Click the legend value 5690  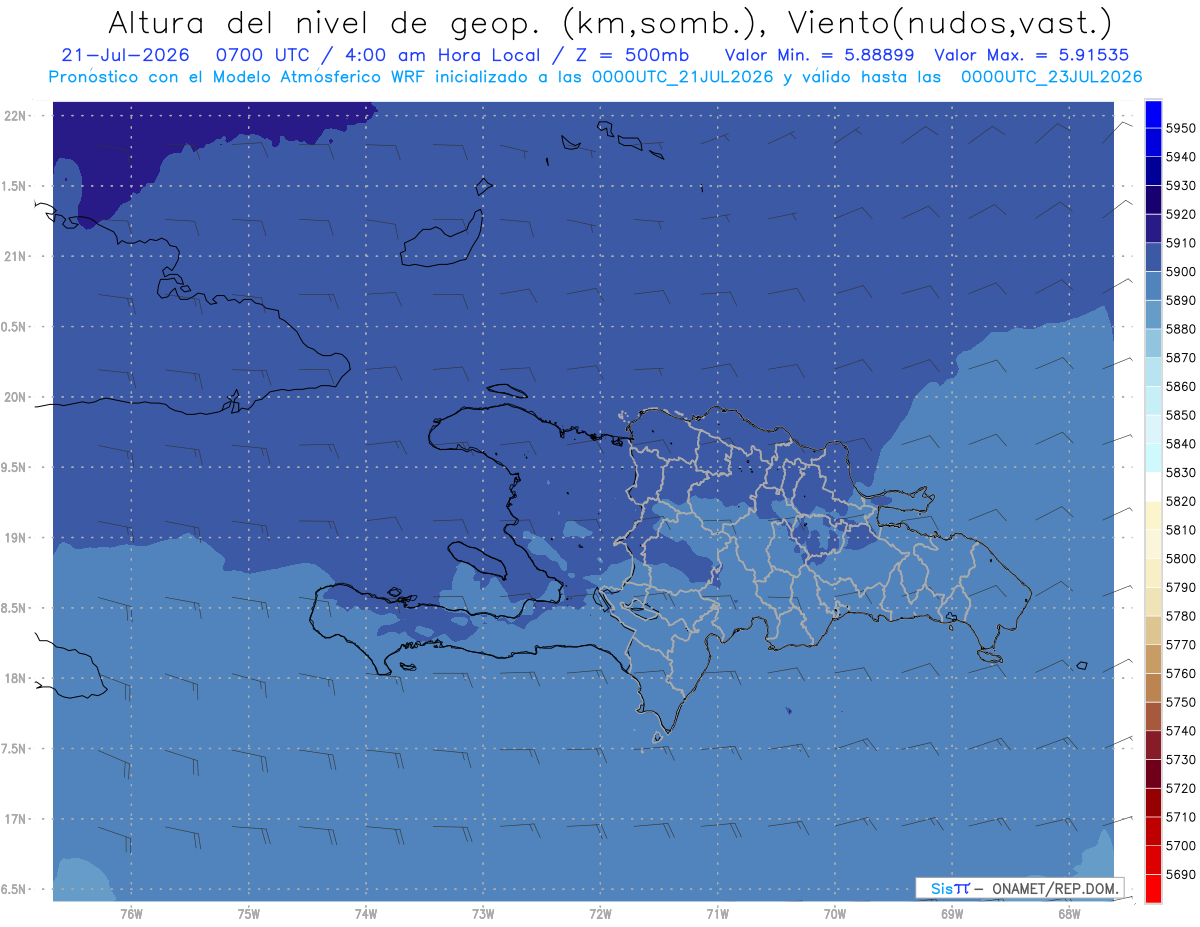click(1180, 874)
